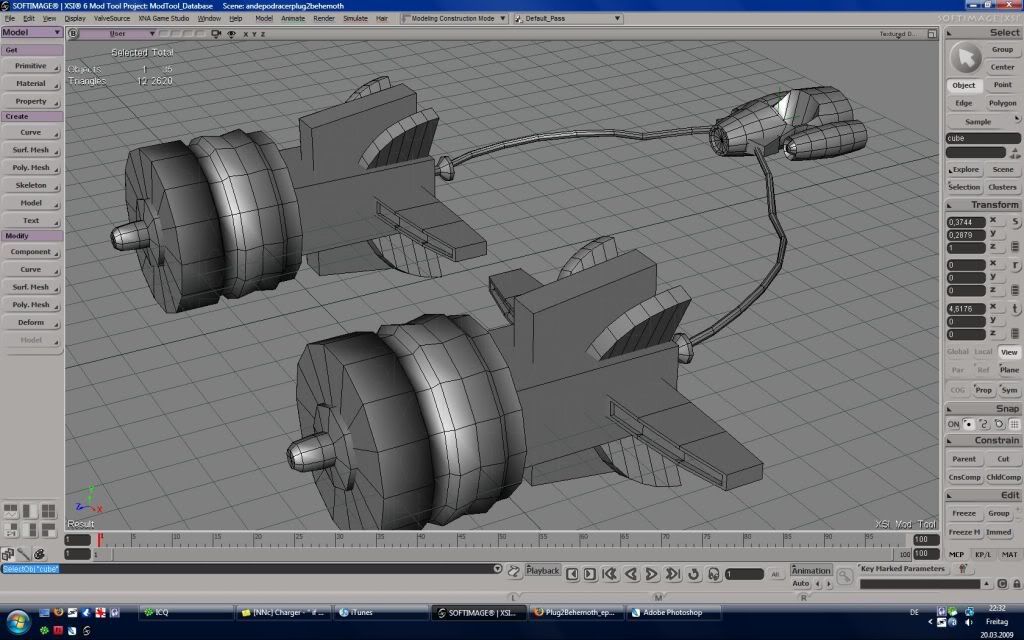Click the Select arrow tool icon
Viewport: 1024px width, 640px height.
[965, 58]
